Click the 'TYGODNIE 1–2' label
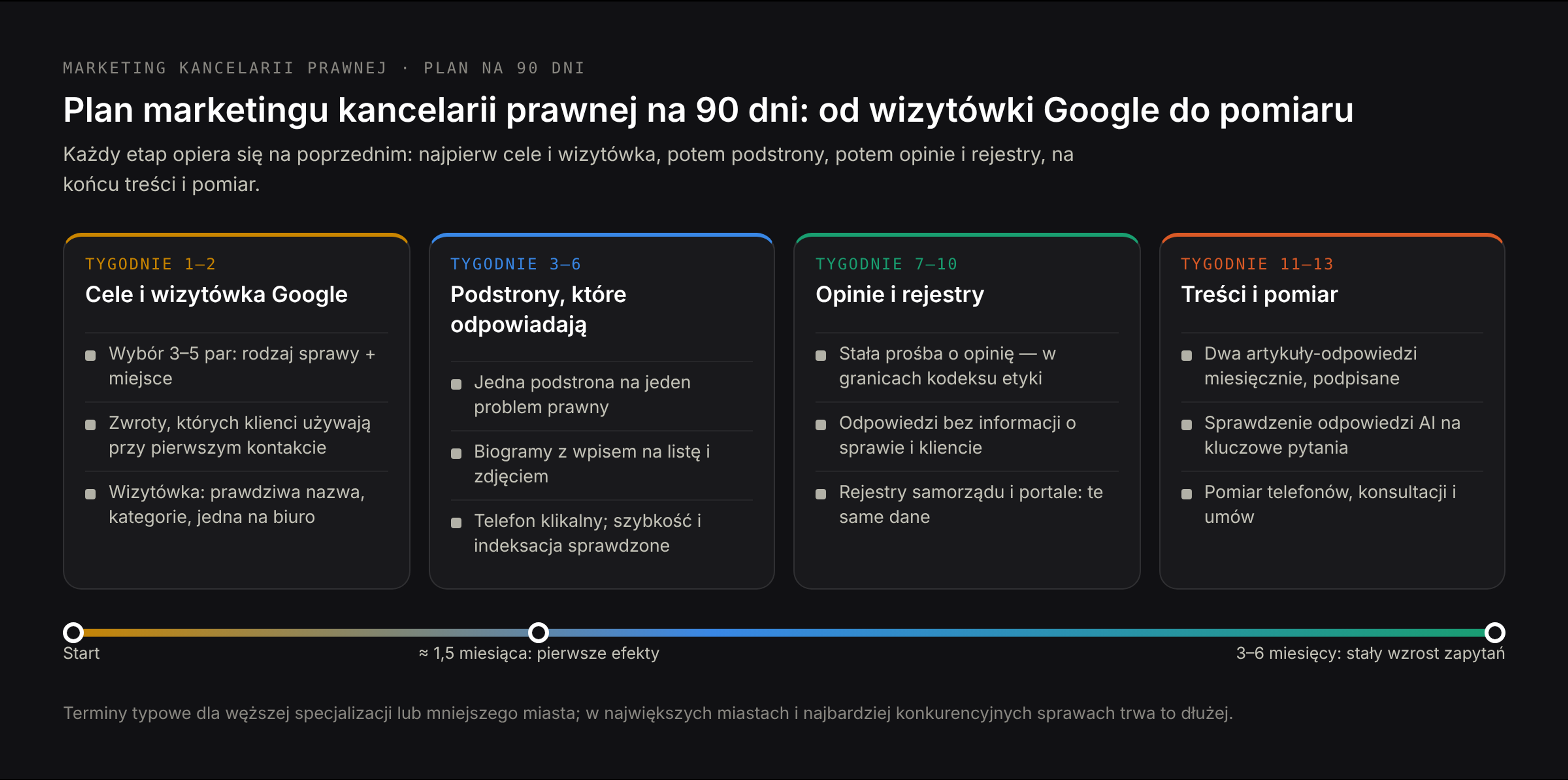Viewport: 1568px width, 780px height. pos(150,264)
